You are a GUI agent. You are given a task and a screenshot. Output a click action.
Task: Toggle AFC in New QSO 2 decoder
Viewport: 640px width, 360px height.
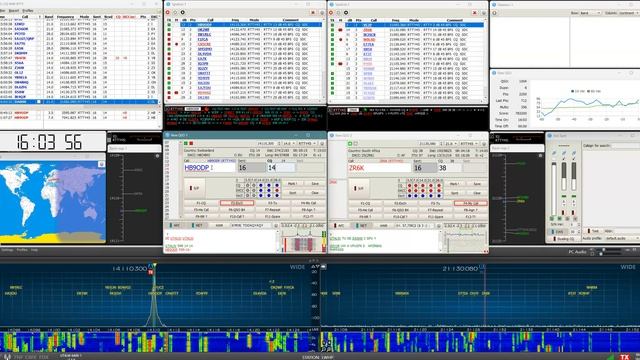click(340, 225)
